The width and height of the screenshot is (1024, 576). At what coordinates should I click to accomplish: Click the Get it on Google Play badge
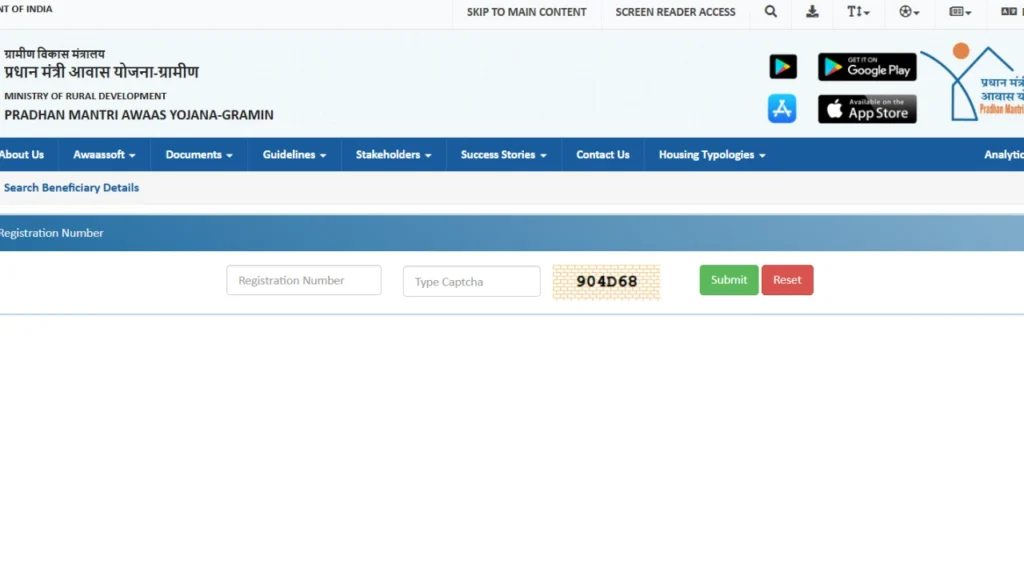click(867, 67)
